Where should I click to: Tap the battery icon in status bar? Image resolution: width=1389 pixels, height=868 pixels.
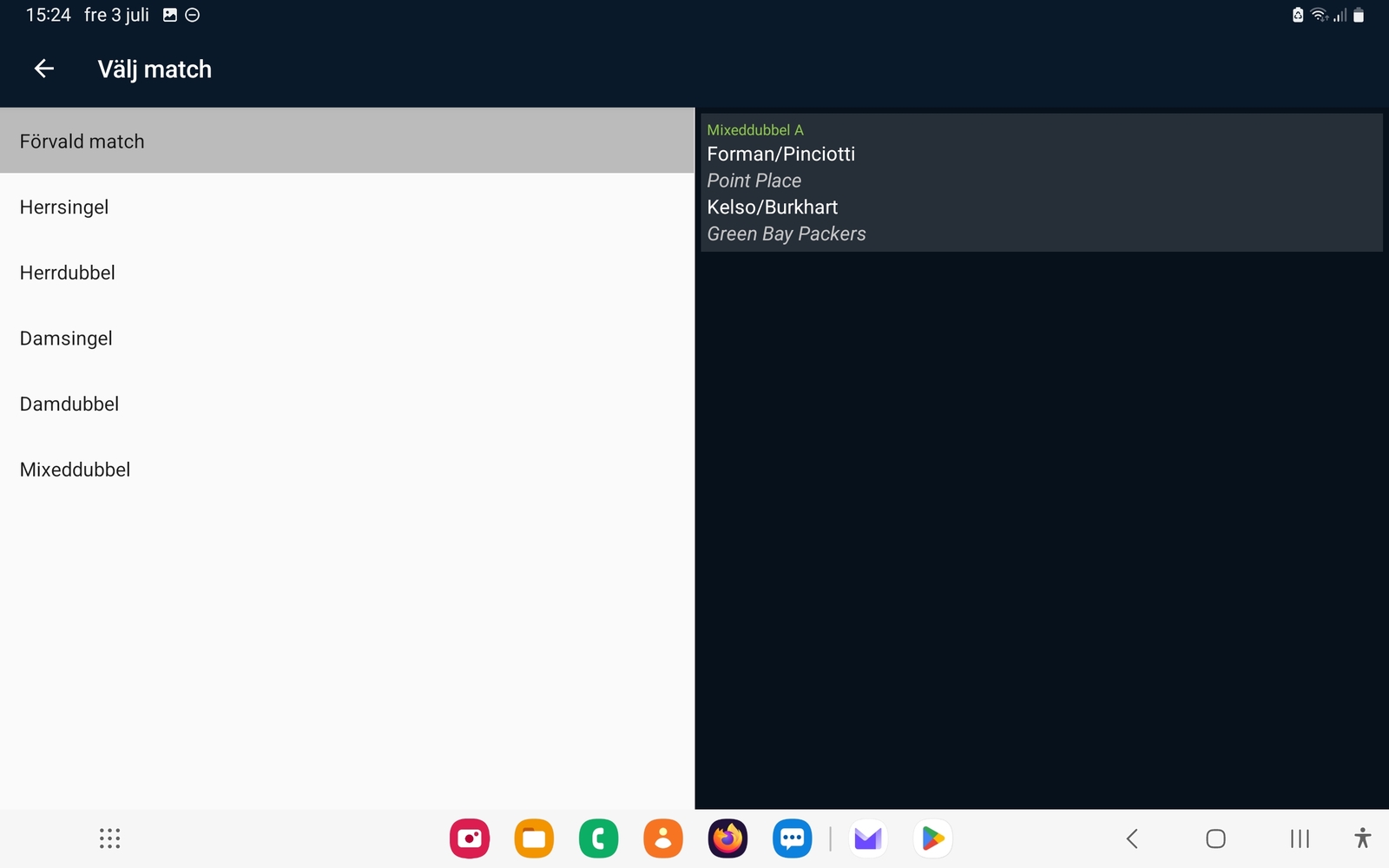click(1359, 15)
